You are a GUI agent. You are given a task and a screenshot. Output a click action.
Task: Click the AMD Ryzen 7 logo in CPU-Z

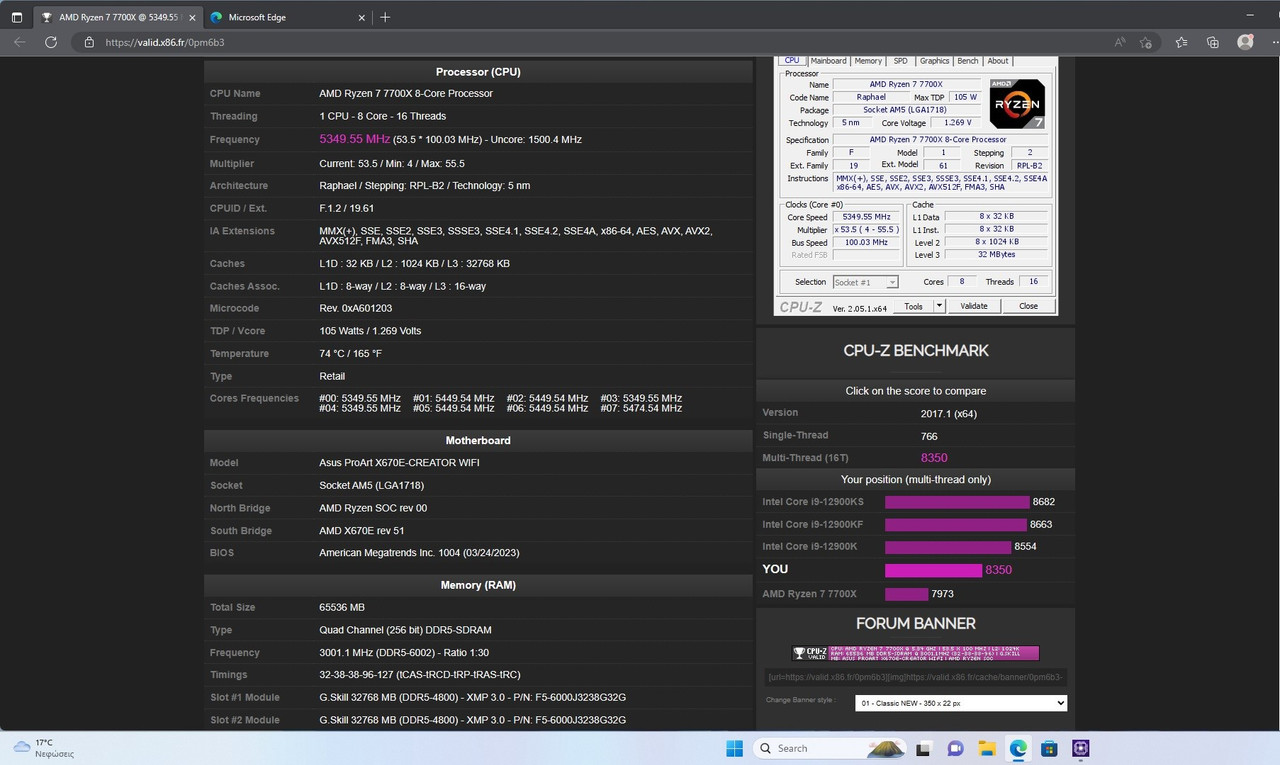click(x=1017, y=104)
